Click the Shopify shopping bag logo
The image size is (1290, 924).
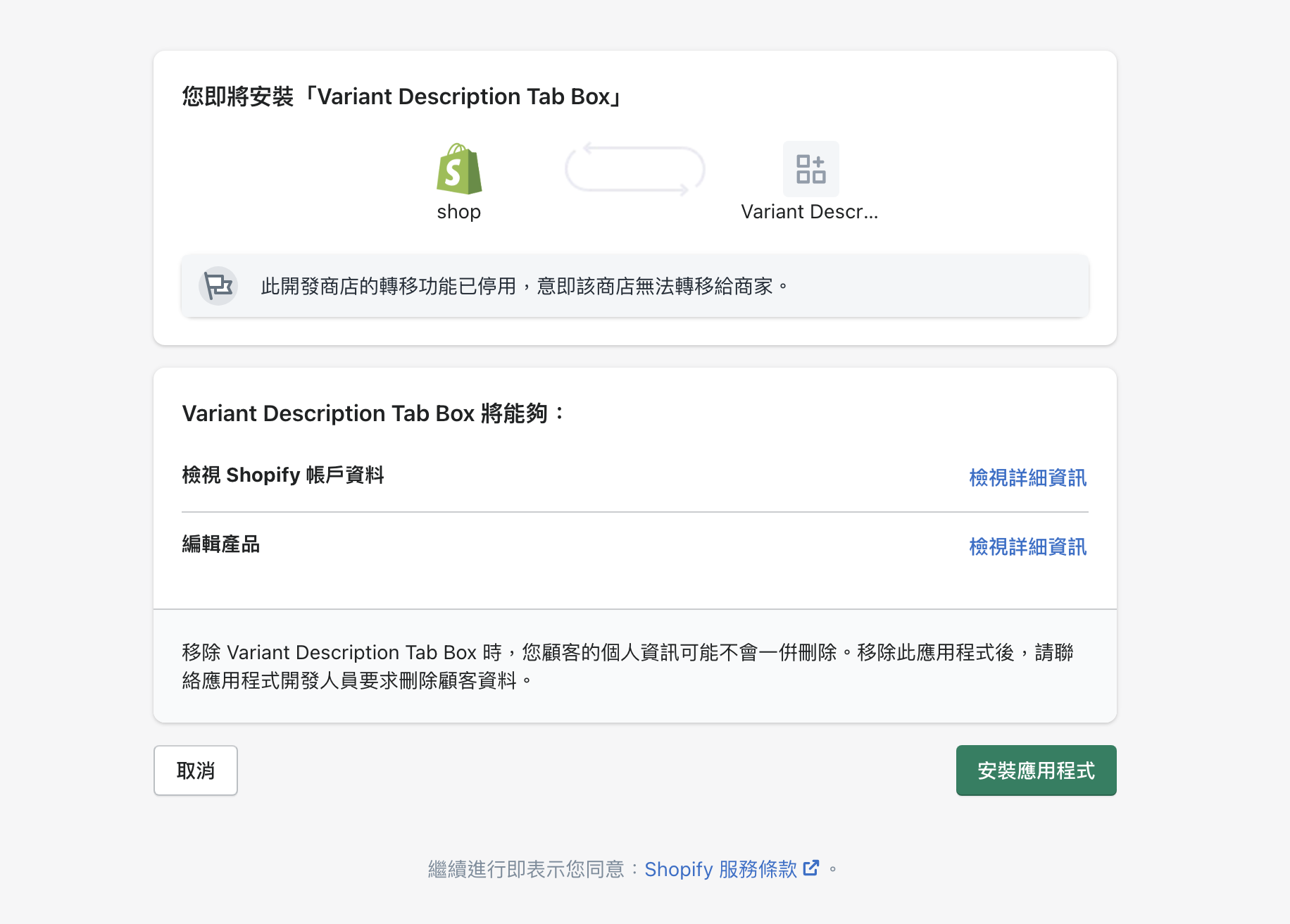point(459,169)
